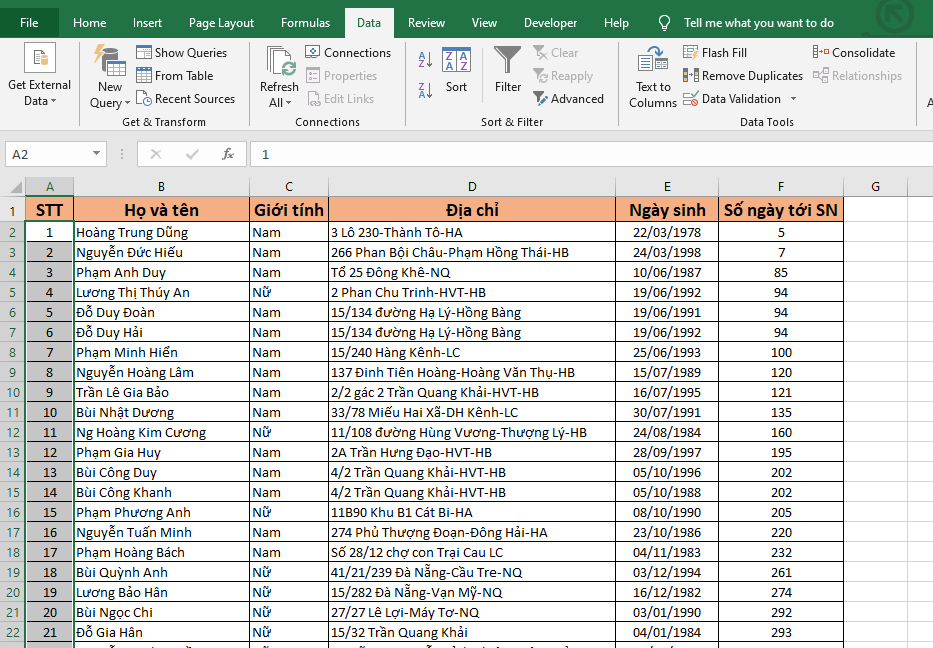Click Flash Fill in Data Tools
The image size is (933, 648).
[715, 52]
